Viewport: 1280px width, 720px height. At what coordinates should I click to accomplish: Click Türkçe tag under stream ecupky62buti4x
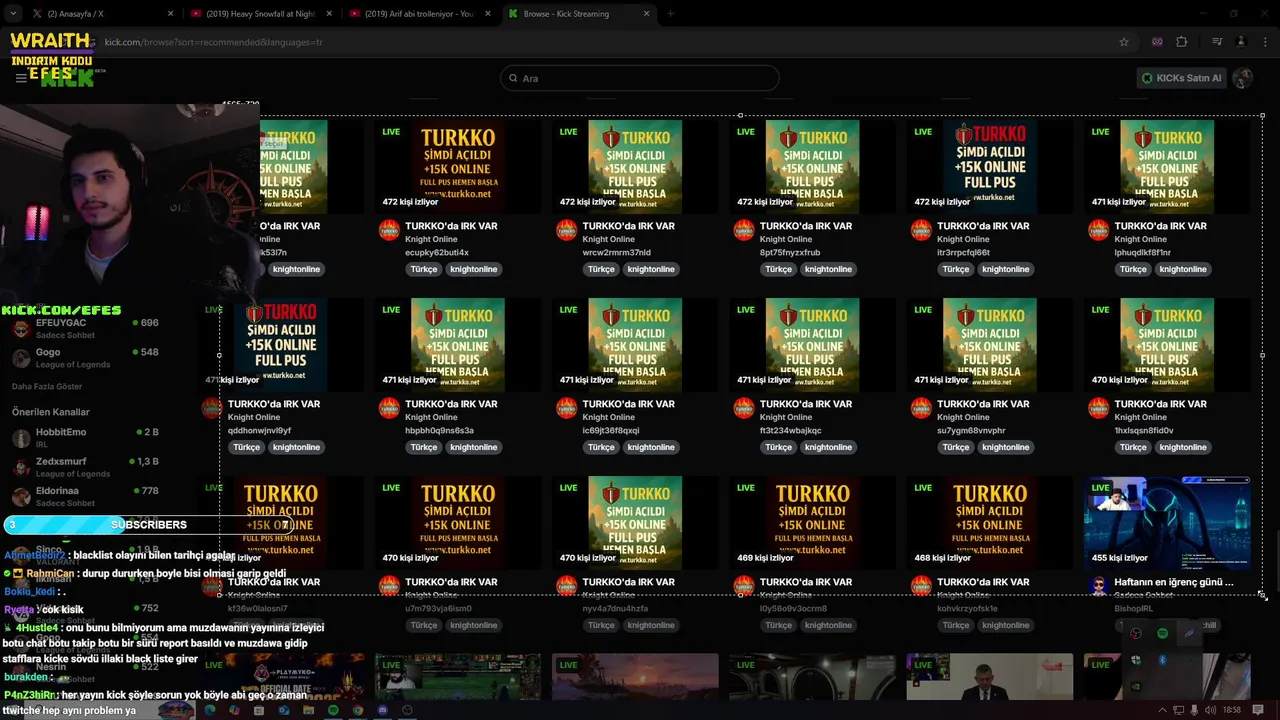(424, 269)
